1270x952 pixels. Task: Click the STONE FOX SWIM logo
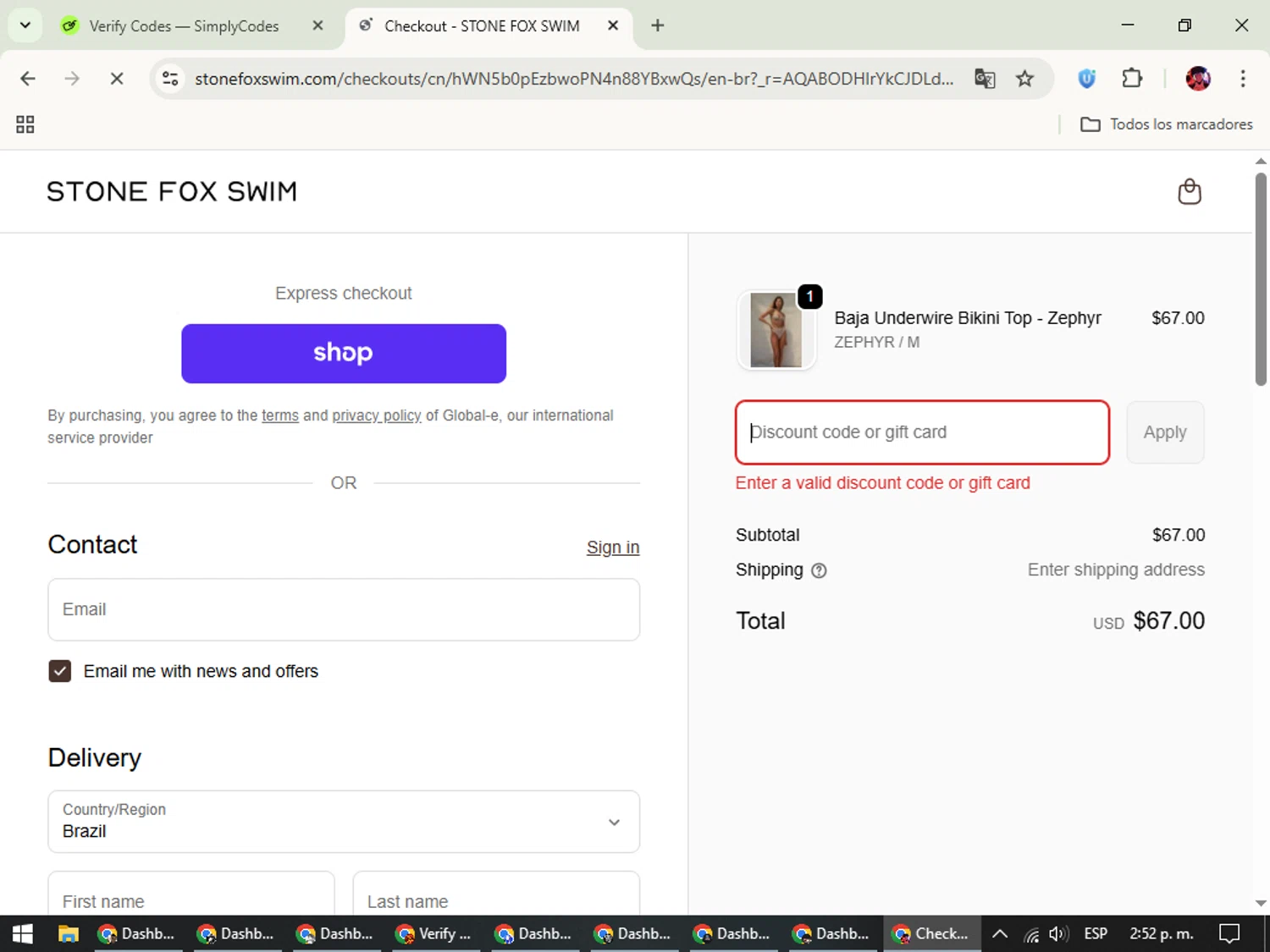172,191
